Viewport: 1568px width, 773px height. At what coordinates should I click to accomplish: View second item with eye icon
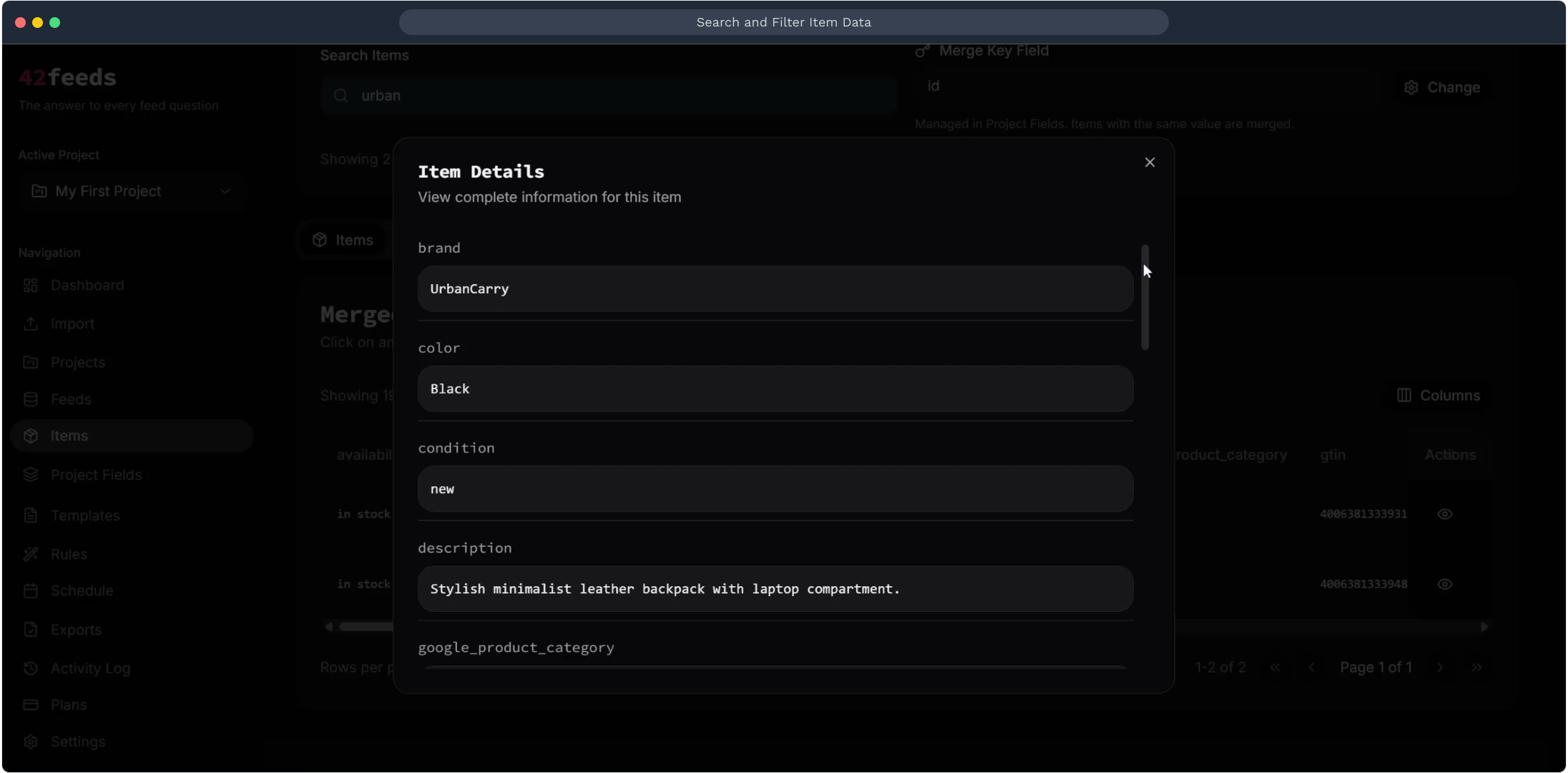(x=1444, y=584)
